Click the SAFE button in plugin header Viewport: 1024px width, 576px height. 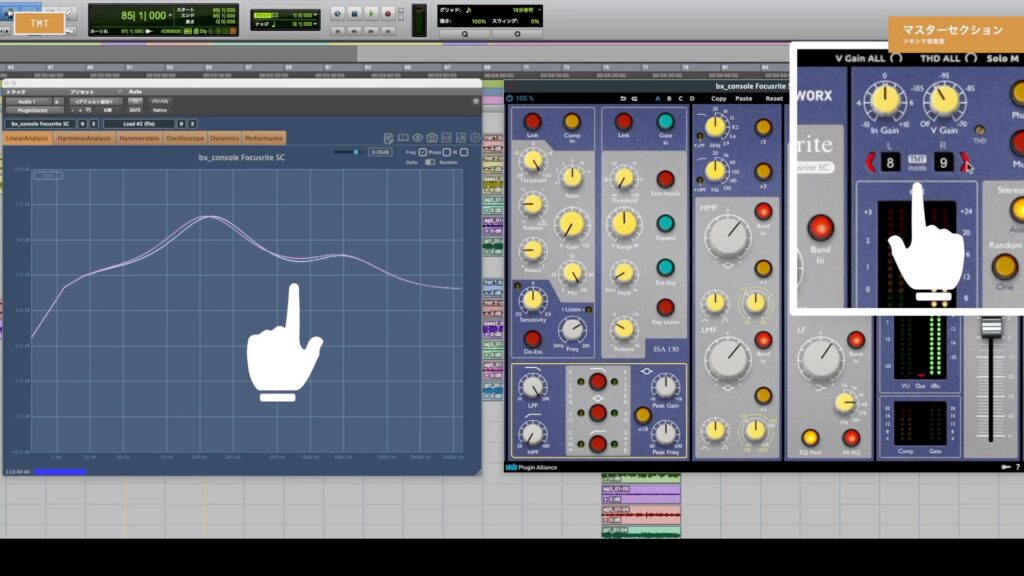click(x=135, y=110)
